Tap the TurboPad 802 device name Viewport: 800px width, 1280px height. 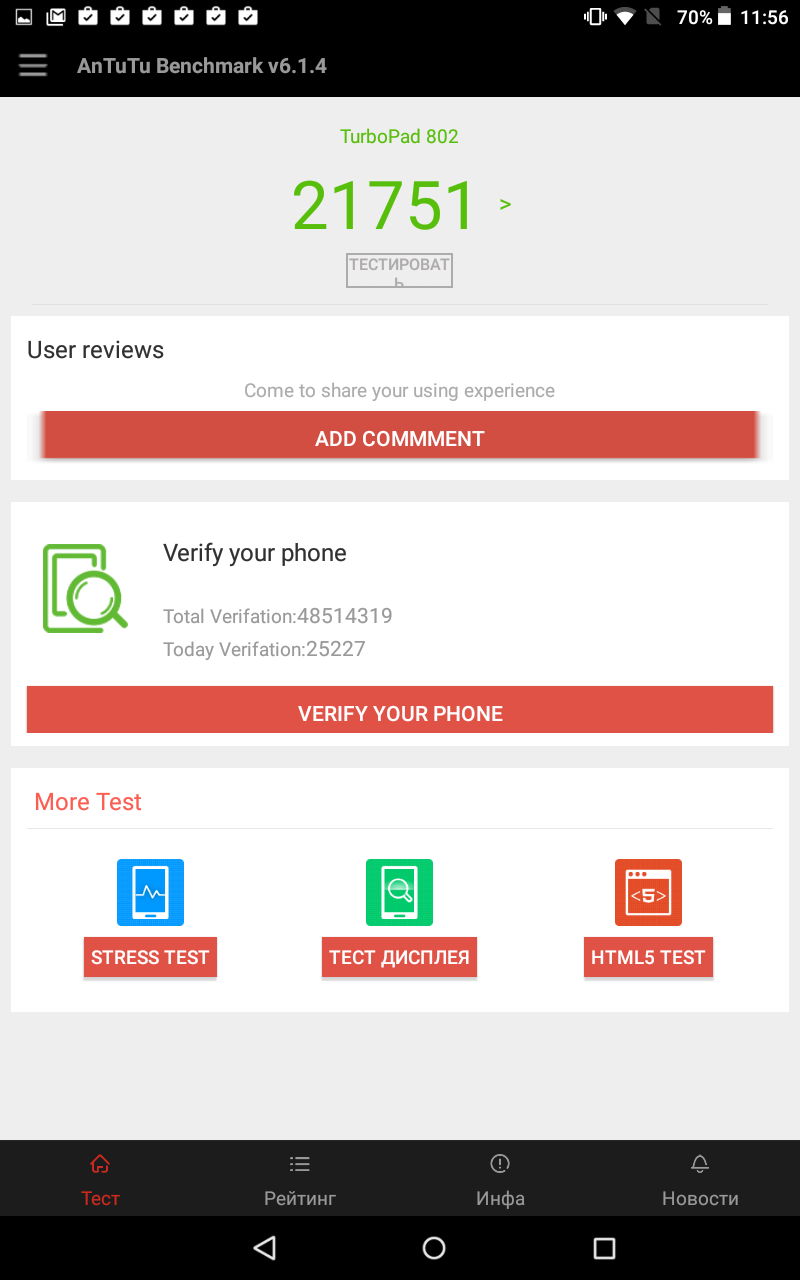(x=399, y=136)
